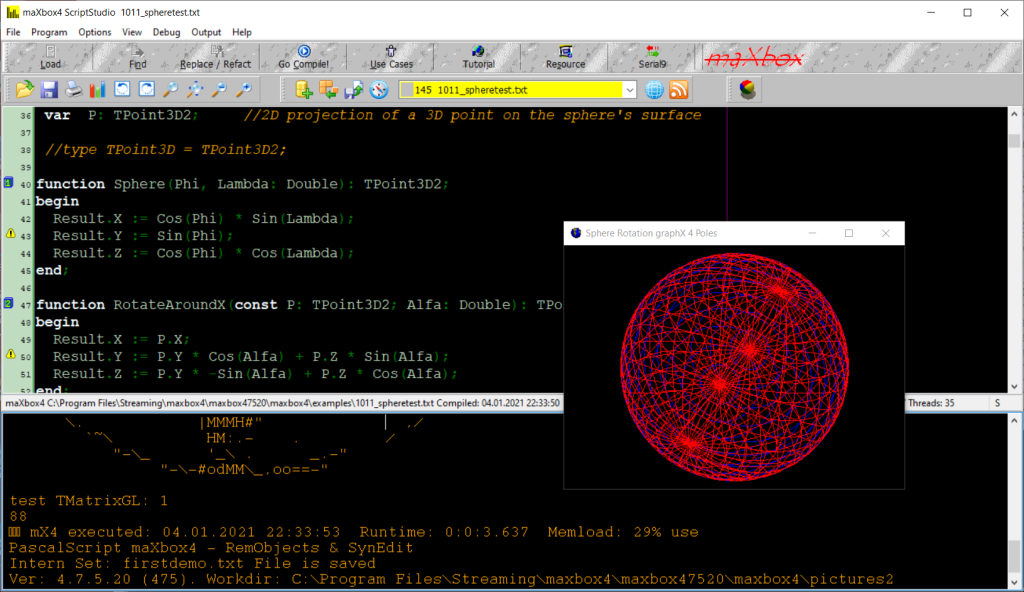Click the third magnifier icon from left
The height and width of the screenshot is (592, 1024).
219,90
